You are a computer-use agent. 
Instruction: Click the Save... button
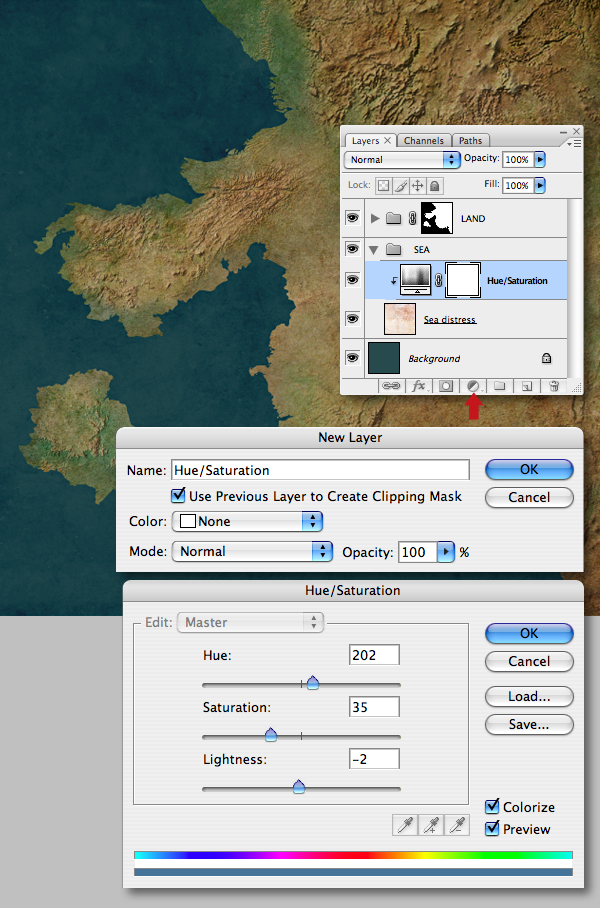click(529, 724)
